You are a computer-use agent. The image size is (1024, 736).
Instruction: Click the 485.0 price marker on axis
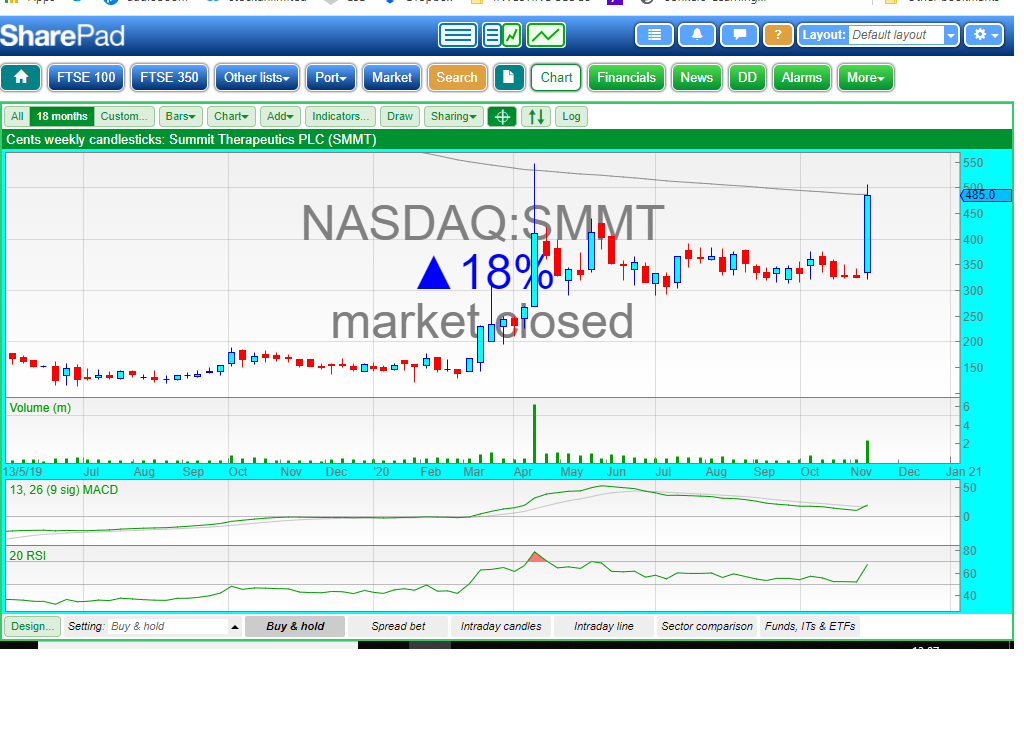986,195
